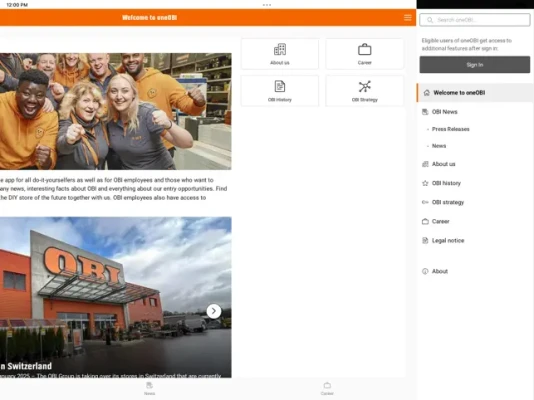The height and width of the screenshot is (400, 534).
Task: Open the OBI Strategy network tile
Action: 364,91
